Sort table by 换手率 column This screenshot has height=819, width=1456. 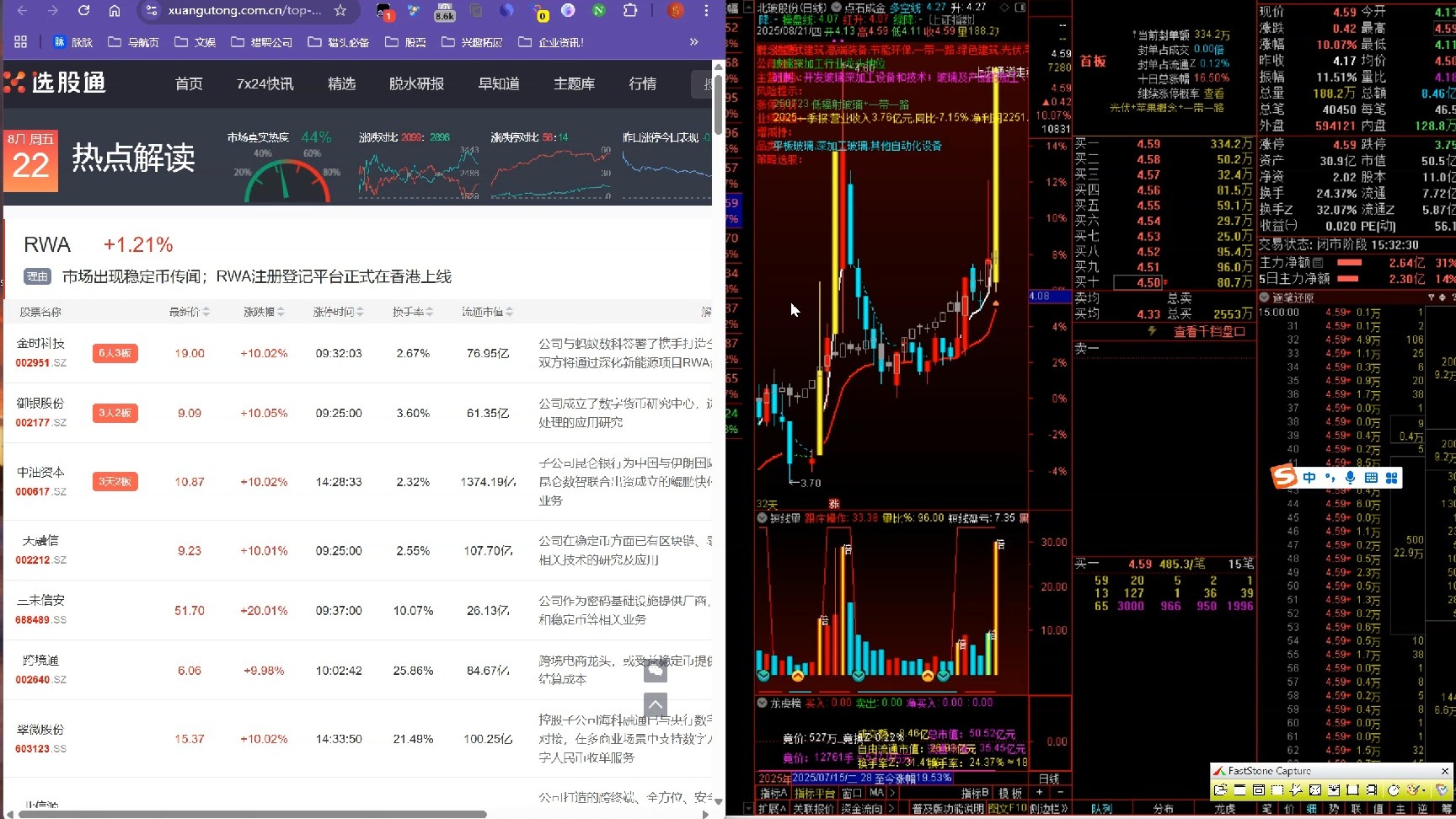pyautogui.click(x=413, y=312)
